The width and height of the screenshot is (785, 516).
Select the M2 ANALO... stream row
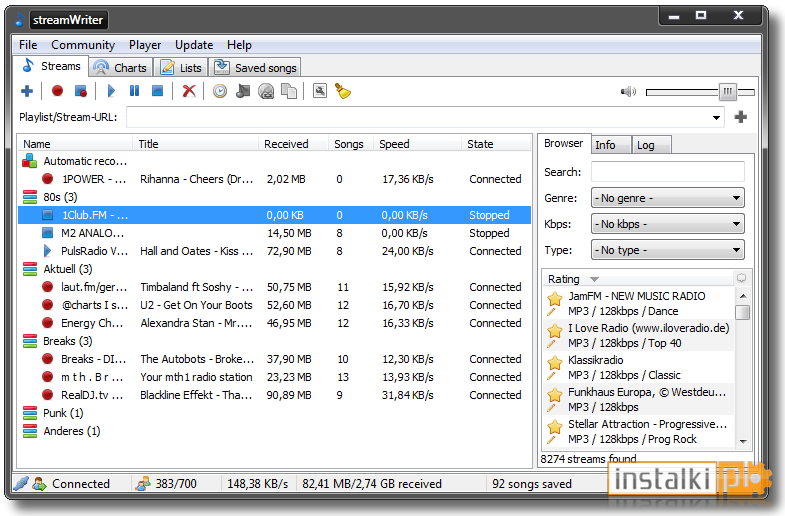[x=274, y=233]
